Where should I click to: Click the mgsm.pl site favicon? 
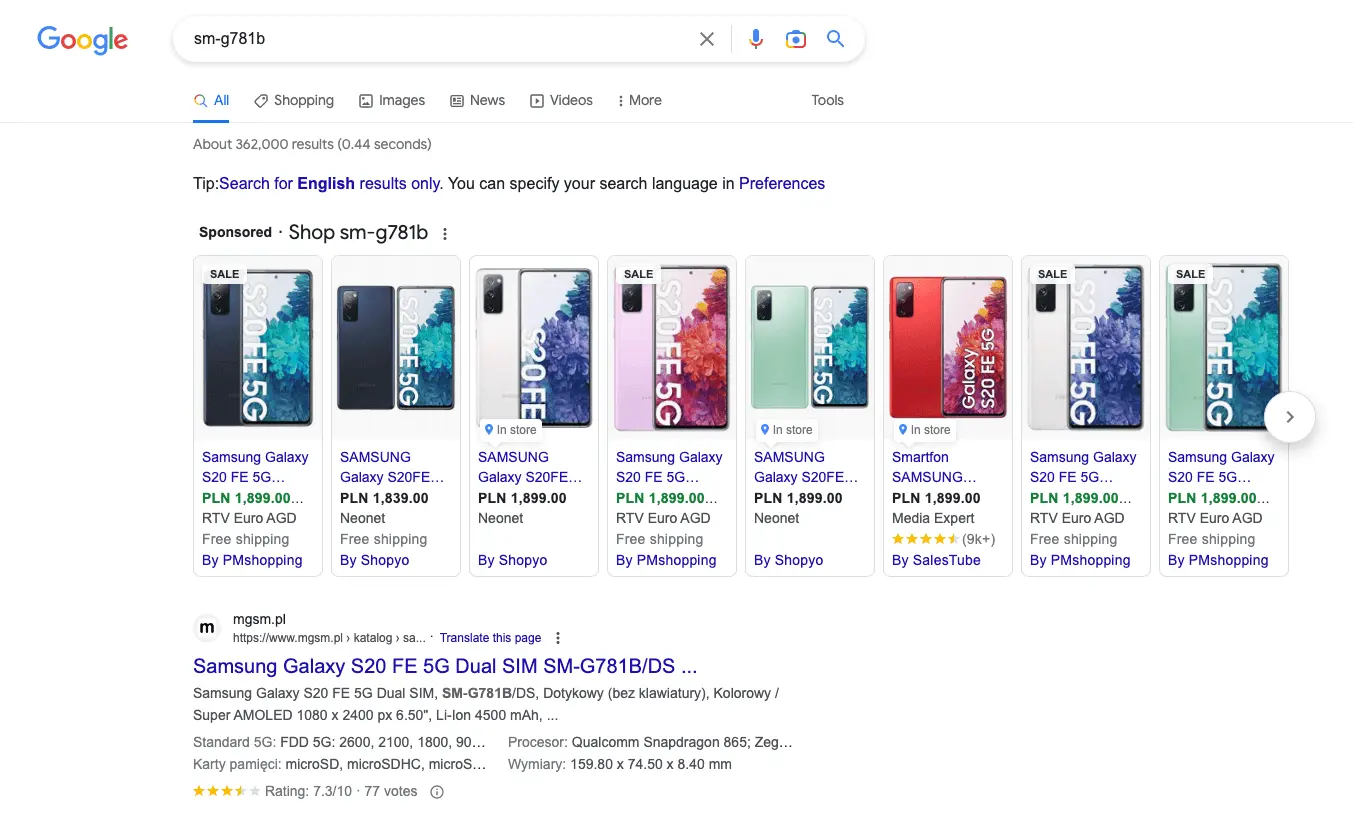207,627
